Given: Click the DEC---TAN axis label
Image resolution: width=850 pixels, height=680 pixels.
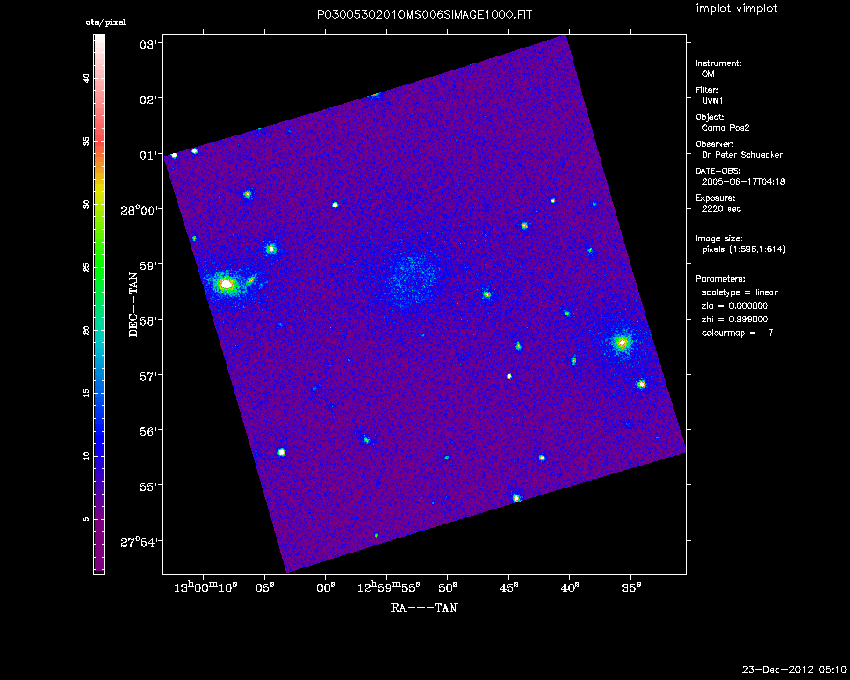Looking at the screenshot, I should [x=132, y=303].
